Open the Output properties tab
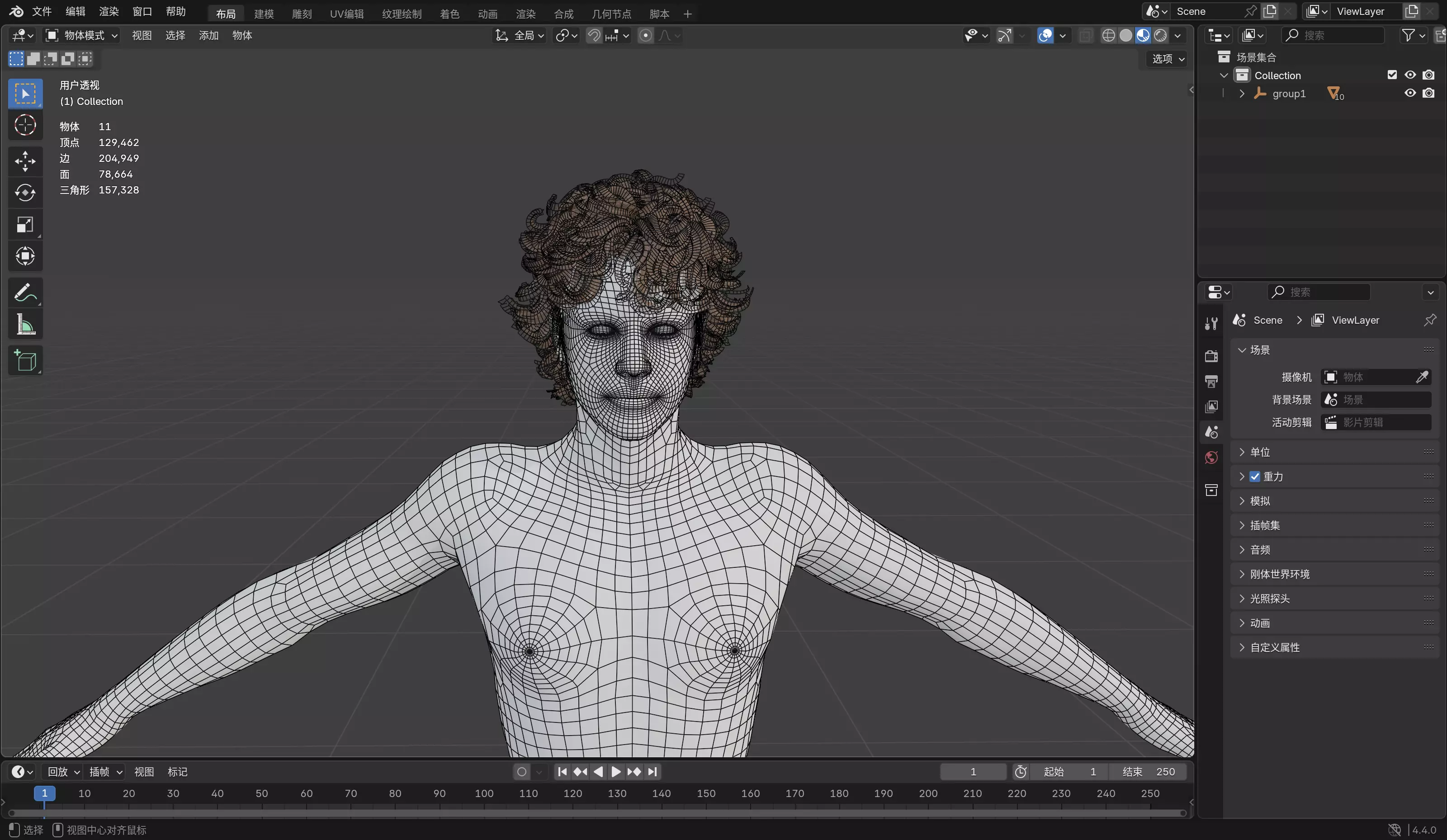The image size is (1447, 840). point(1211,381)
